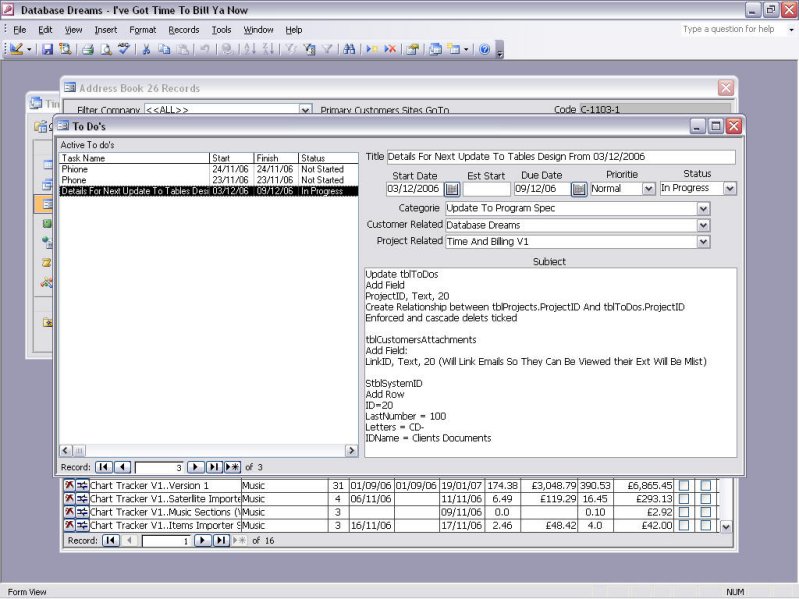Image resolution: width=799 pixels, height=599 pixels.
Task: Go to last record in To Do's
Action: [x=214, y=467]
